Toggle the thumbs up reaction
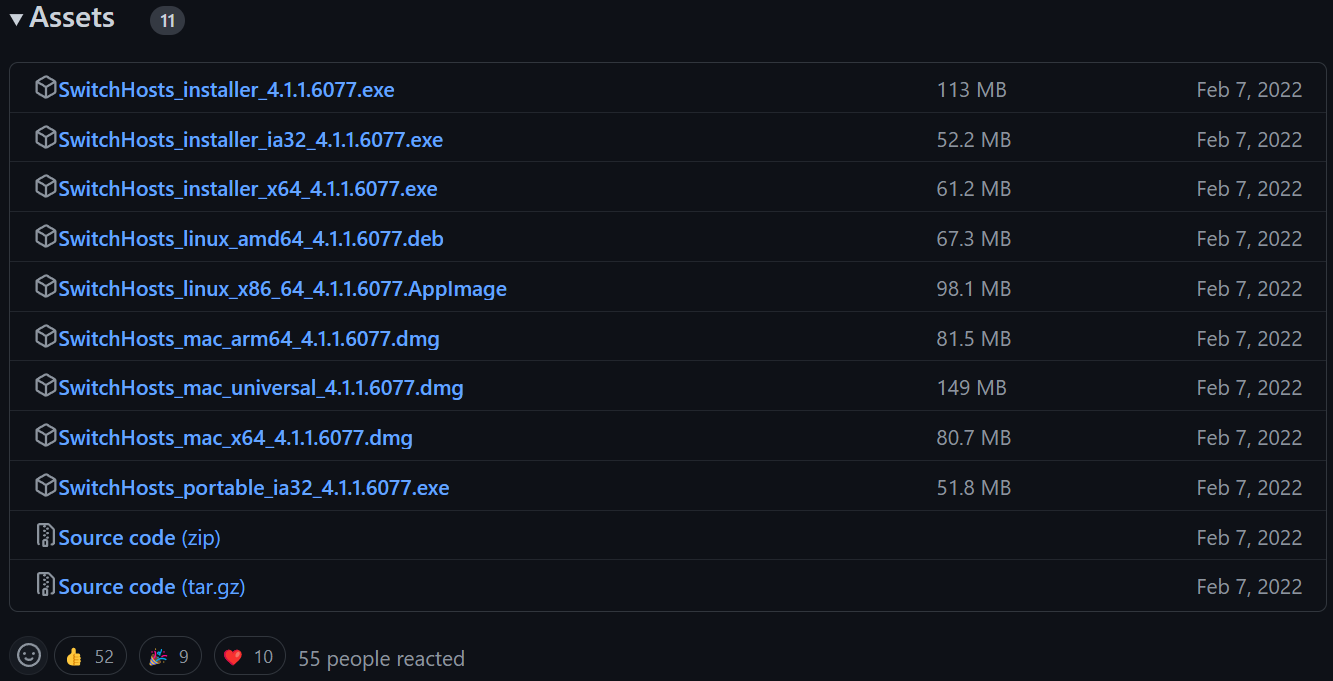This screenshot has height=681, width=1333. tap(90, 657)
